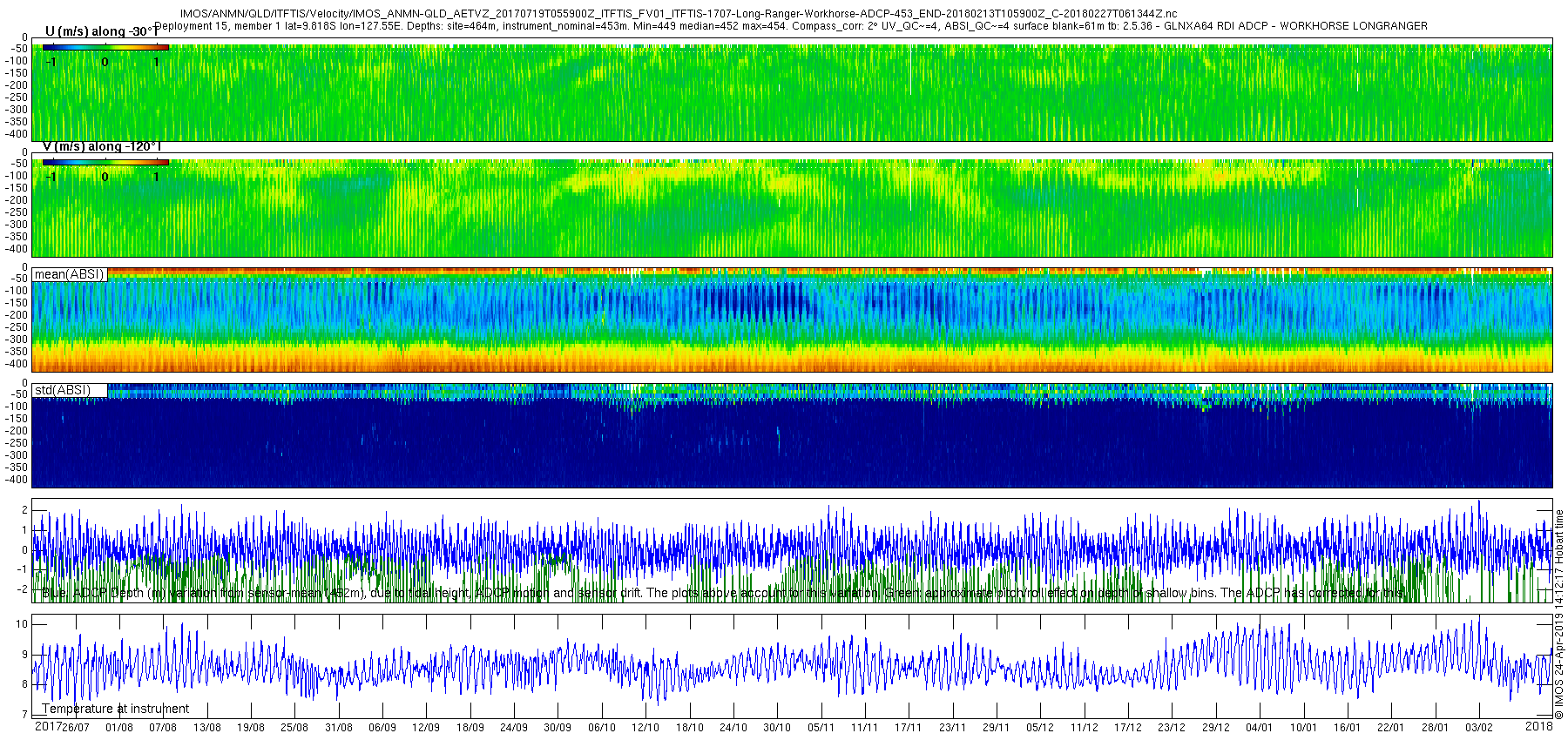Viewport: 1568px width, 740px height.
Task: Click the '2017' year label on time axis
Action: pyautogui.click(x=48, y=727)
